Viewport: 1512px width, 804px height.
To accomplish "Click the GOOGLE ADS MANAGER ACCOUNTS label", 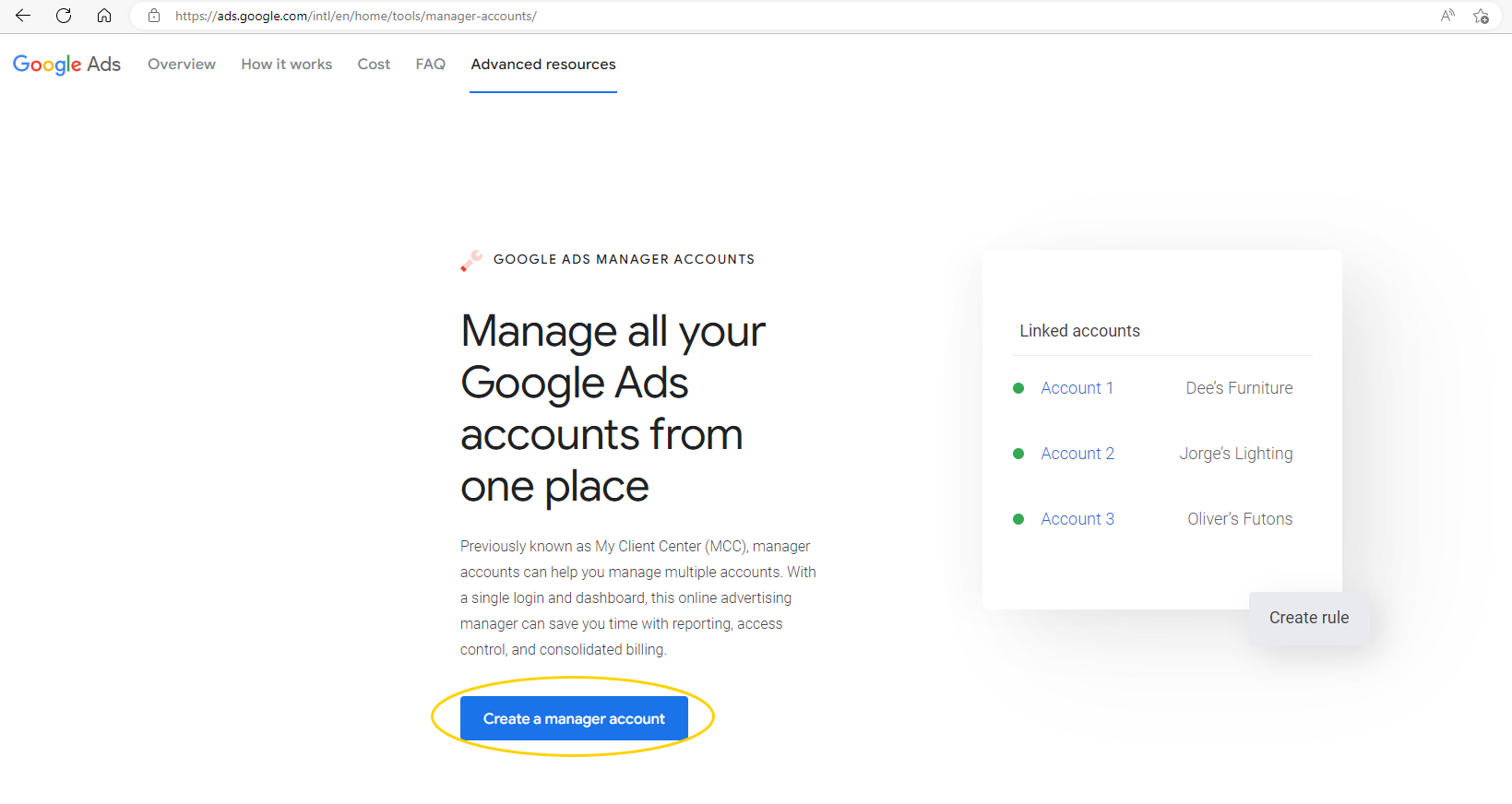I will point(624,259).
